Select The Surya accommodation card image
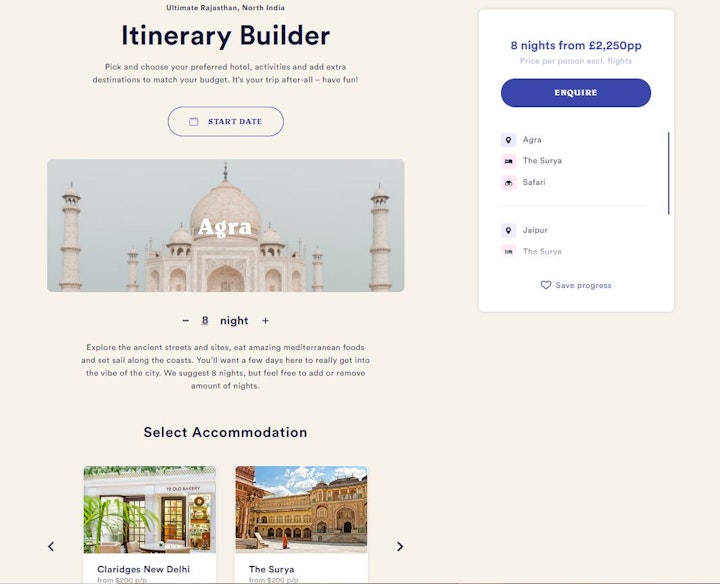Image resolution: width=720 pixels, height=584 pixels. coord(301,510)
